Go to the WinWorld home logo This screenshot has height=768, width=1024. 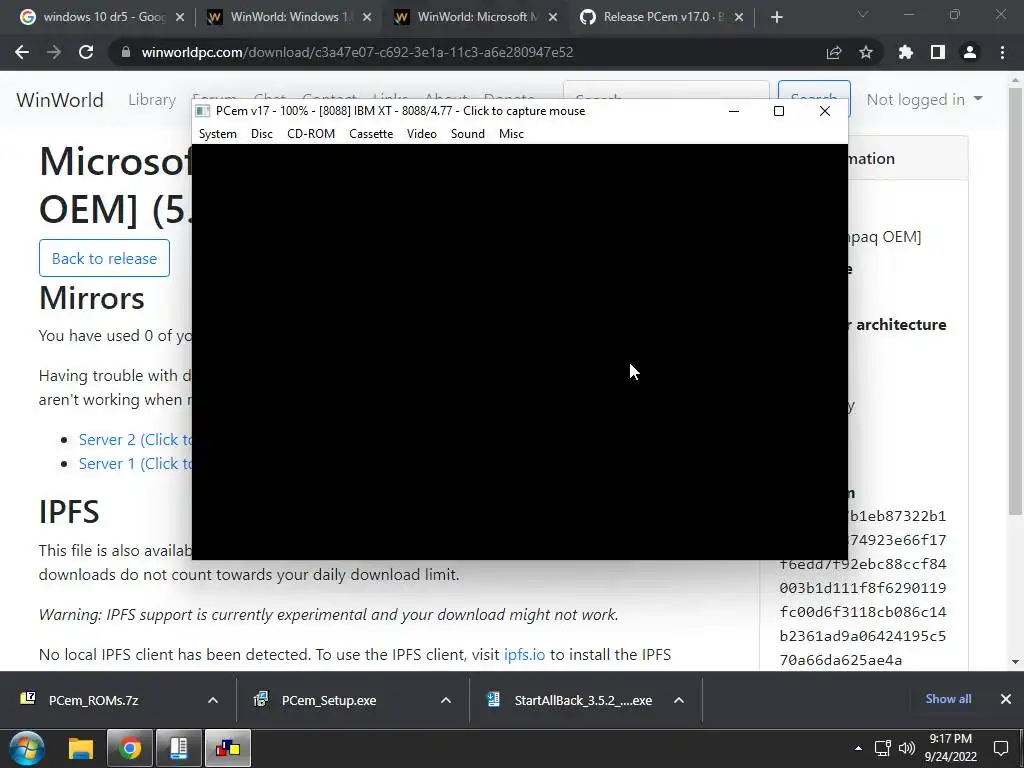pyautogui.click(x=59, y=99)
